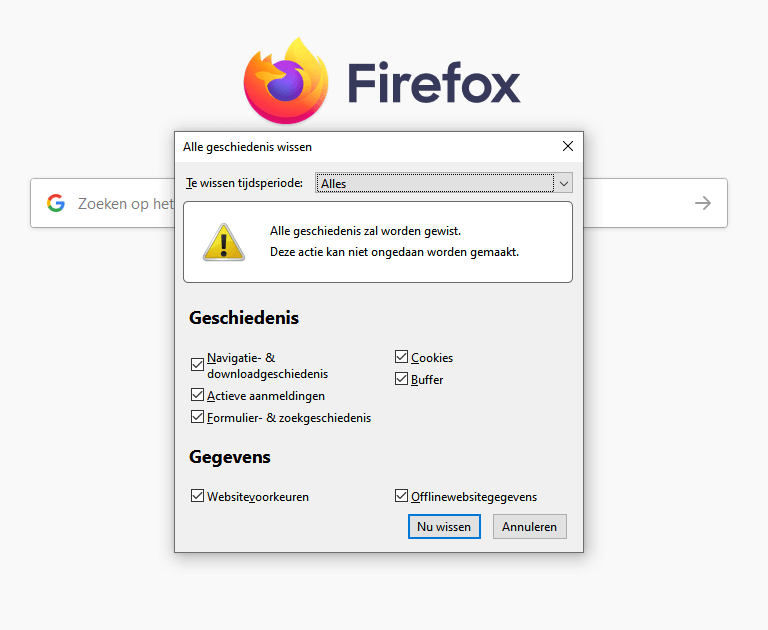Close the Alle geschiedenis wissen dialog
Viewport: 768px width, 630px height.
coord(568,146)
